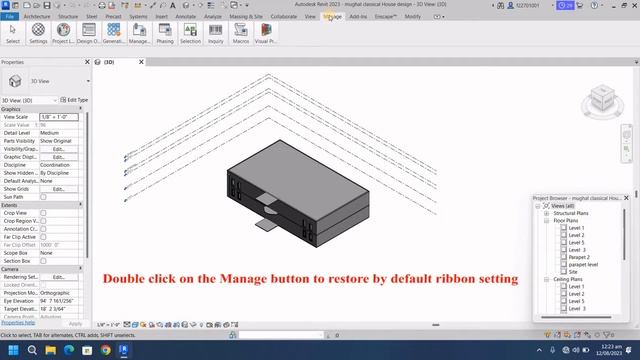Click the ViewCube in the 3D view
This screenshot has height=360, width=640.
pyautogui.click(x=602, y=99)
